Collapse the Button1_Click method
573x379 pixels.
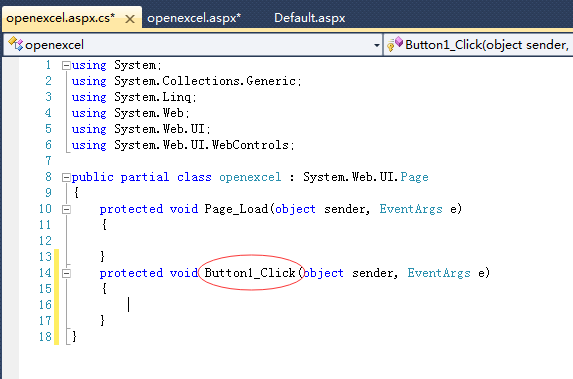(x=66, y=273)
